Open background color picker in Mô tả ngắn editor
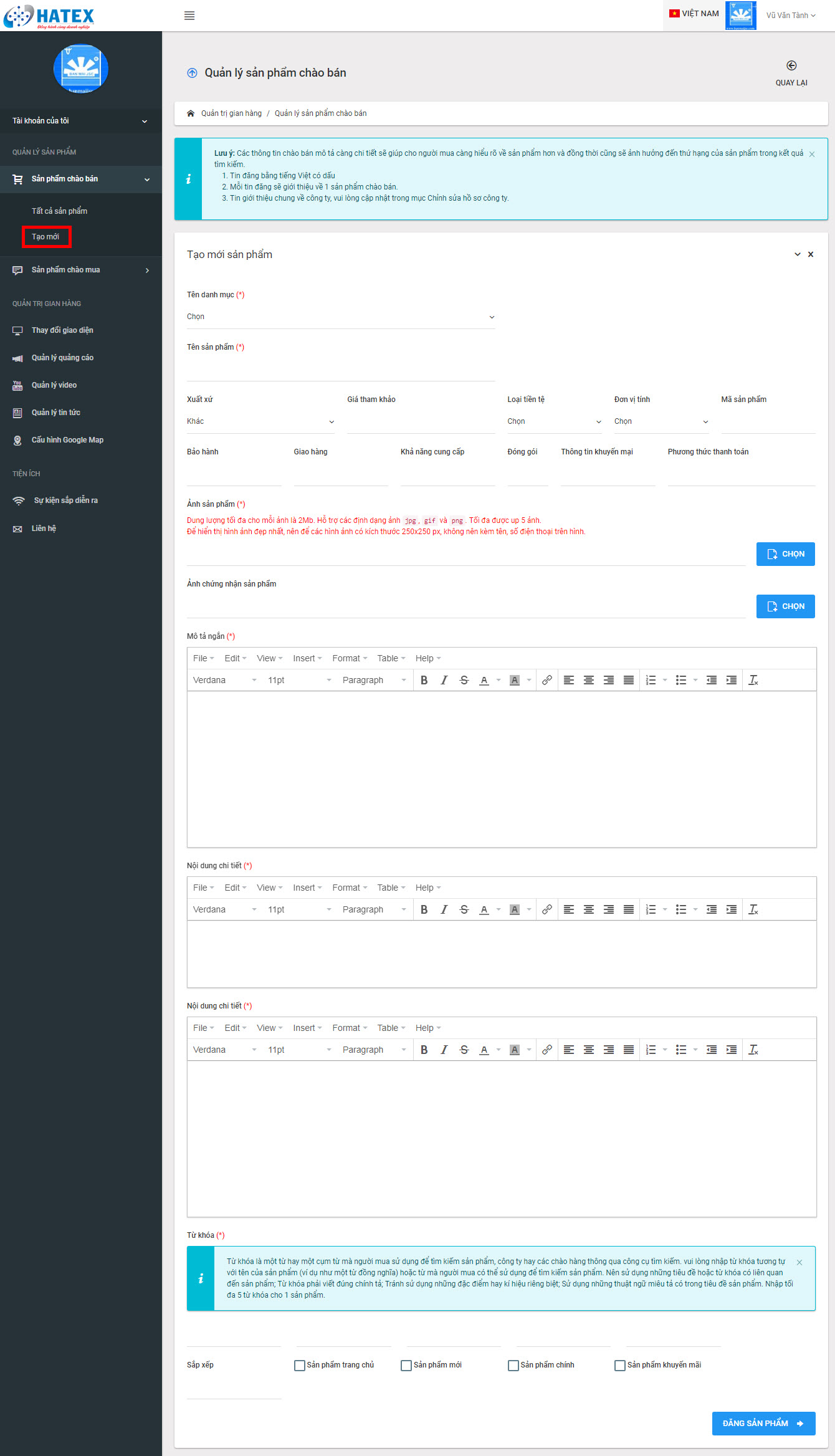 click(x=528, y=680)
